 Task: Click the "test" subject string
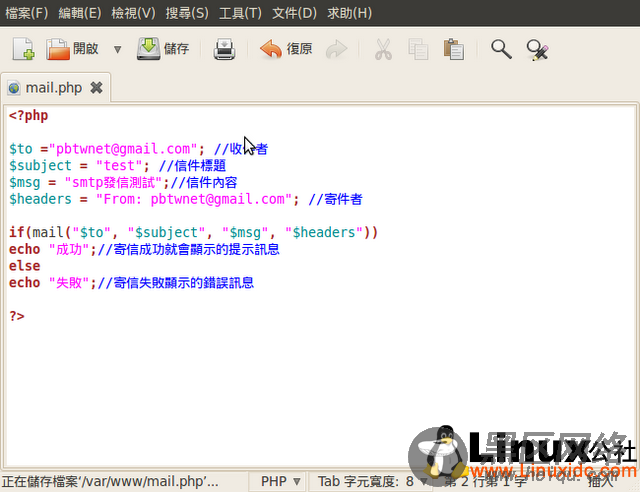(x=119, y=165)
